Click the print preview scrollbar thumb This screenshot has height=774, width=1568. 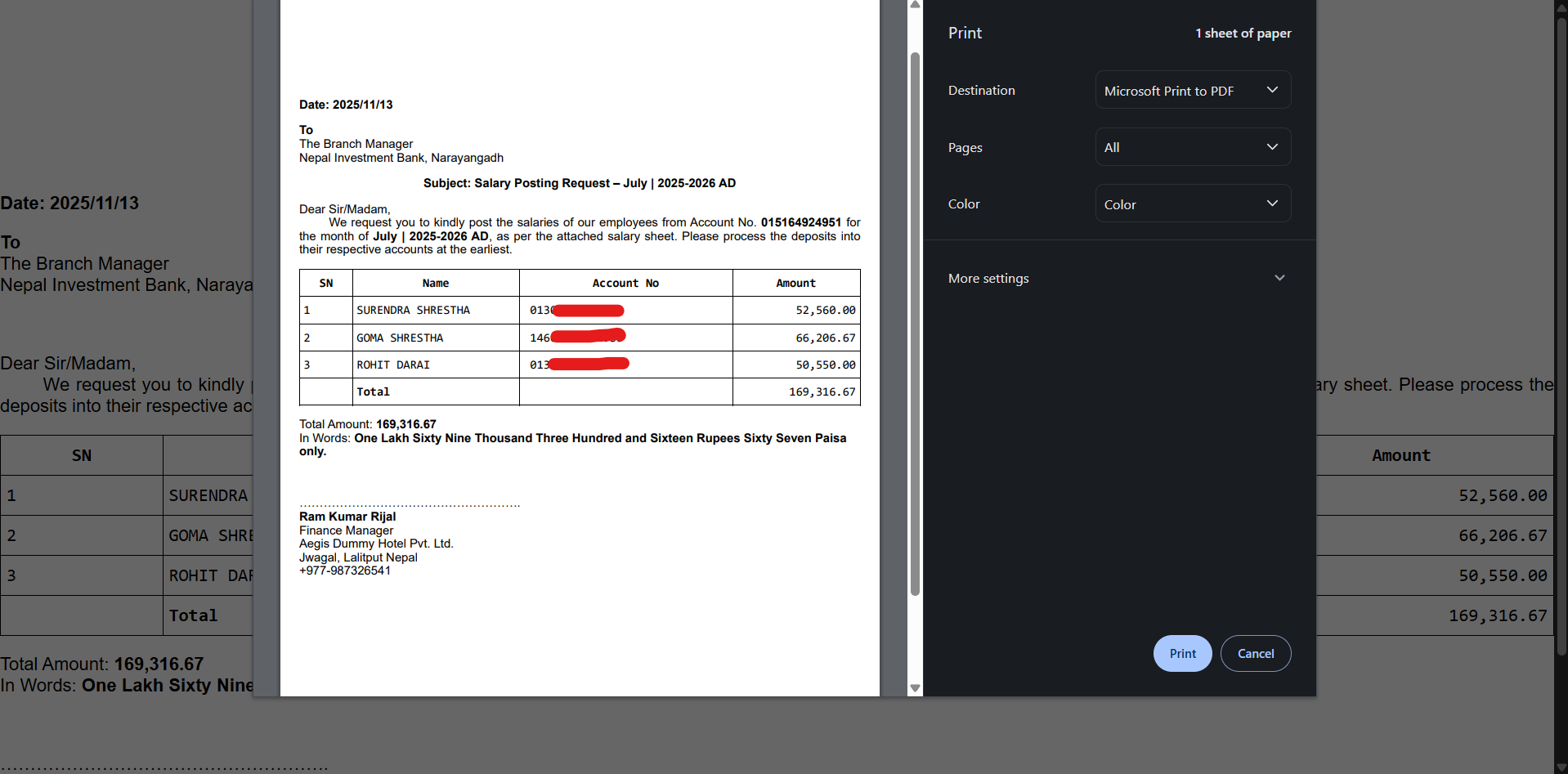pos(916,327)
